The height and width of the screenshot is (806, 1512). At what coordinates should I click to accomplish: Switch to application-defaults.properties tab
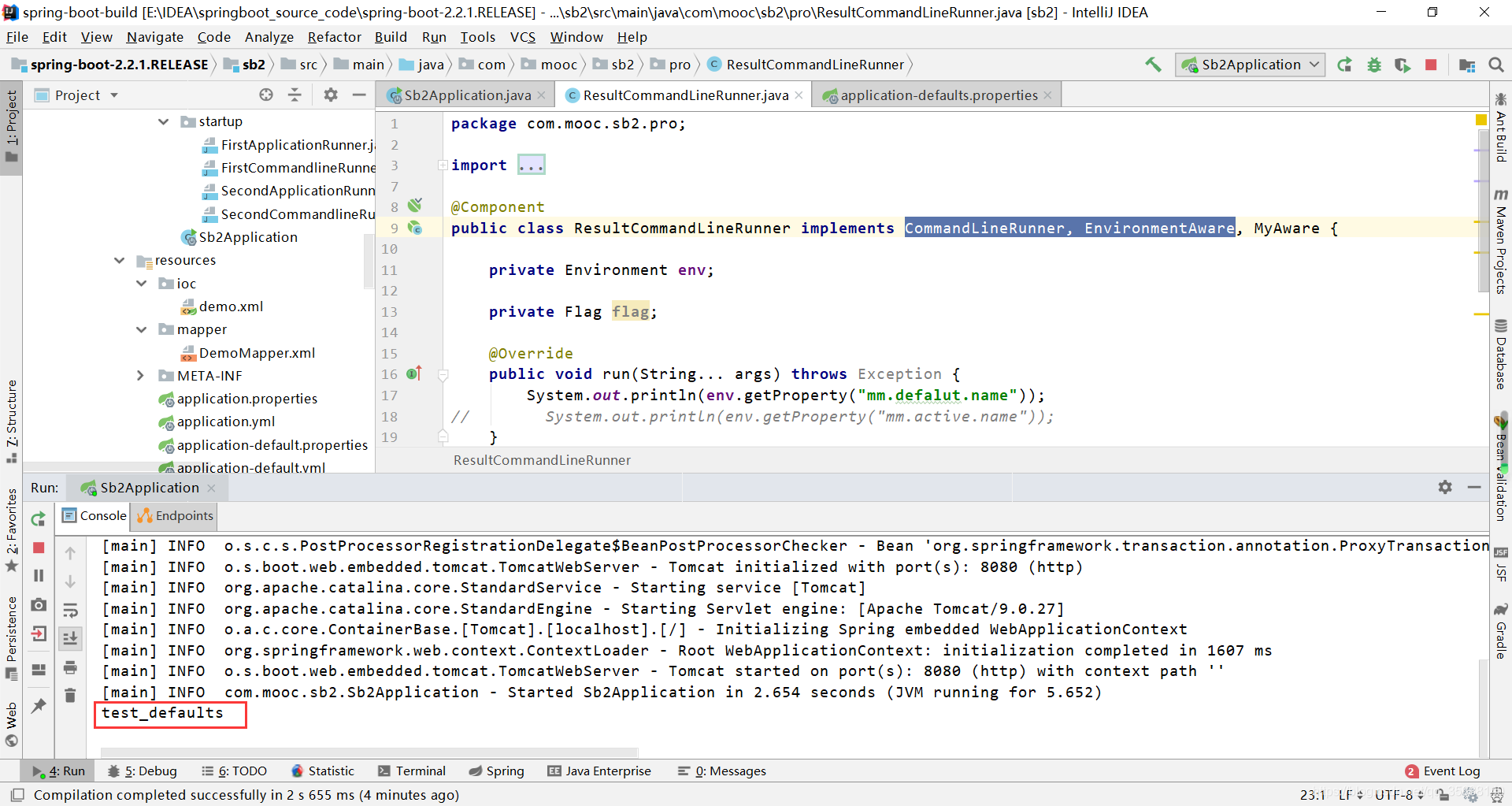click(938, 95)
